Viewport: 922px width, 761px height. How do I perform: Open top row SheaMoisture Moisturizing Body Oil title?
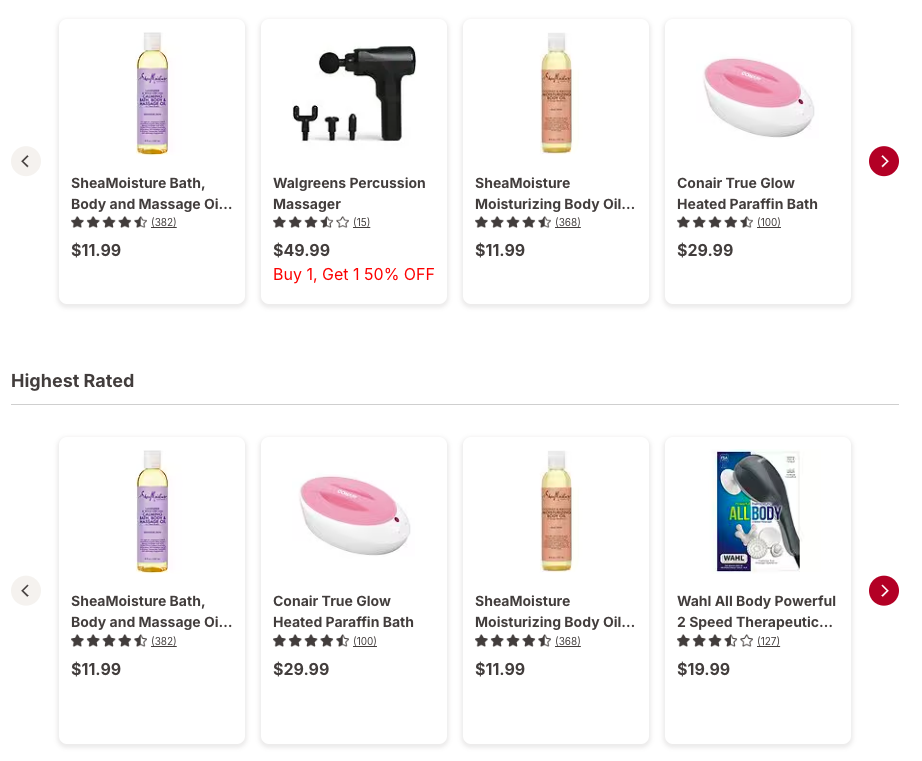point(555,193)
